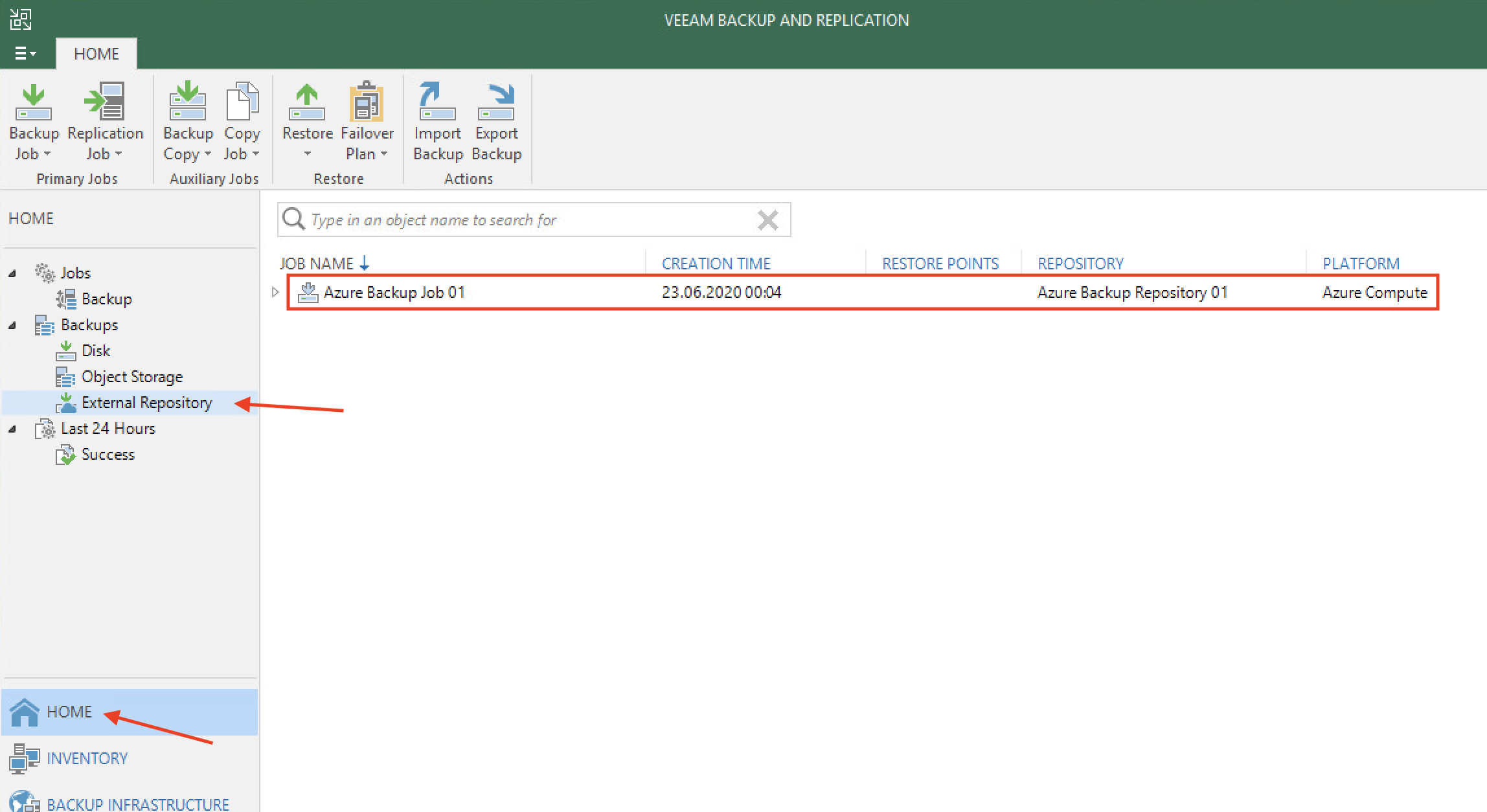
Task: Click the Failover Plan ribbon icon
Action: point(367,101)
